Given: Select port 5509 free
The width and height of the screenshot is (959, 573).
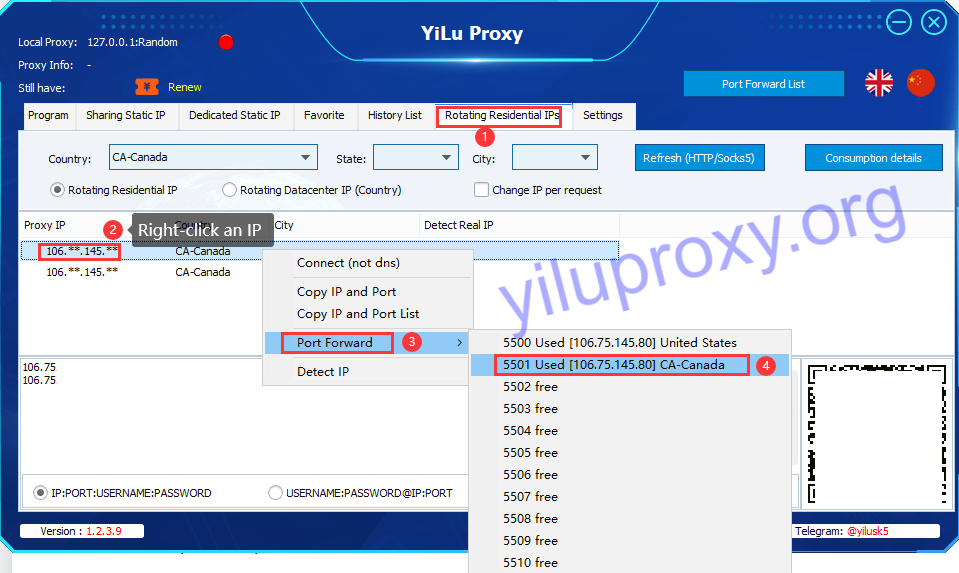Looking at the screenshot, I should (x=630, y=541).
